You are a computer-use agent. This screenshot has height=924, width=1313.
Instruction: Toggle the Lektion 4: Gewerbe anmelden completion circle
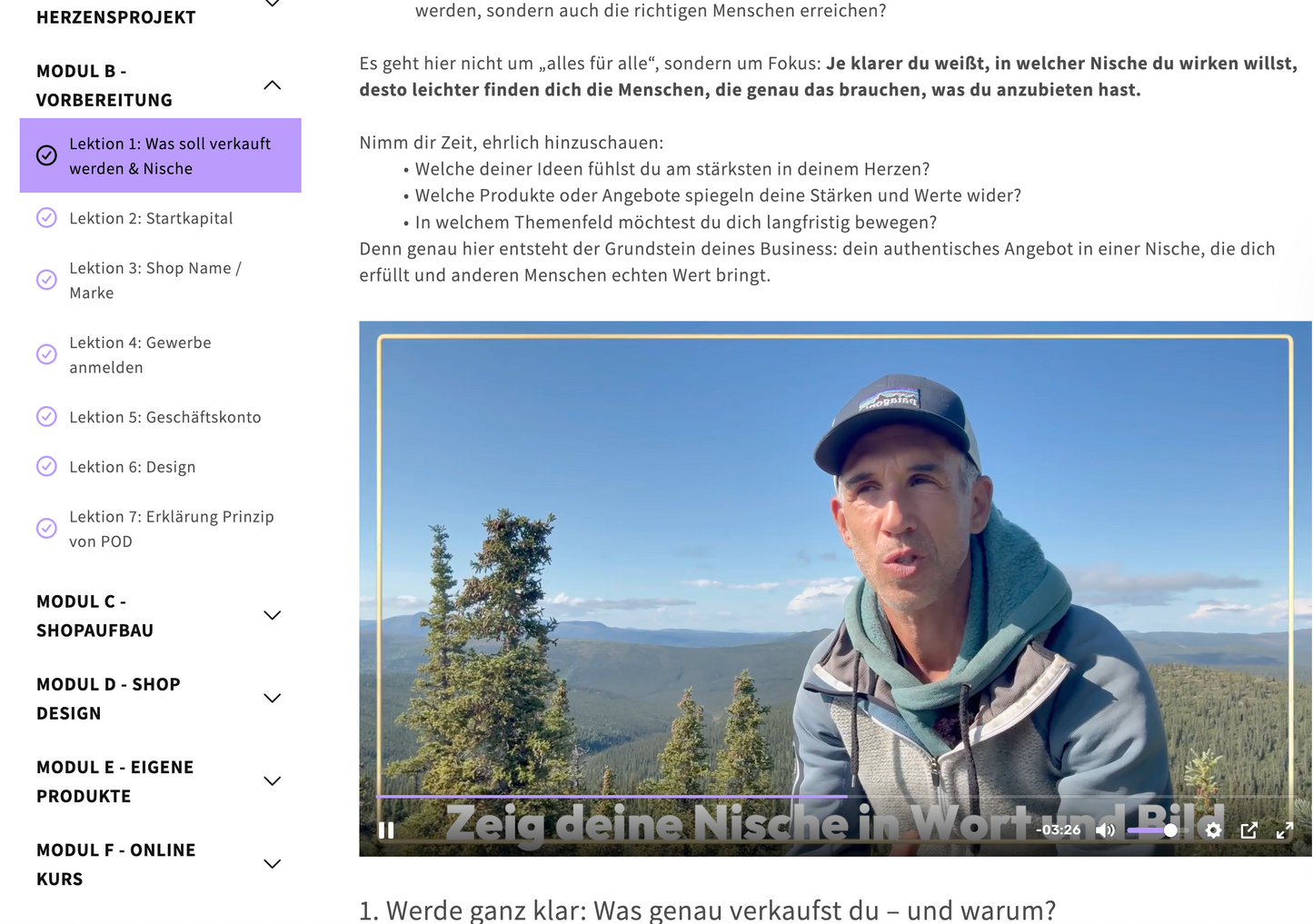[46, 354]
